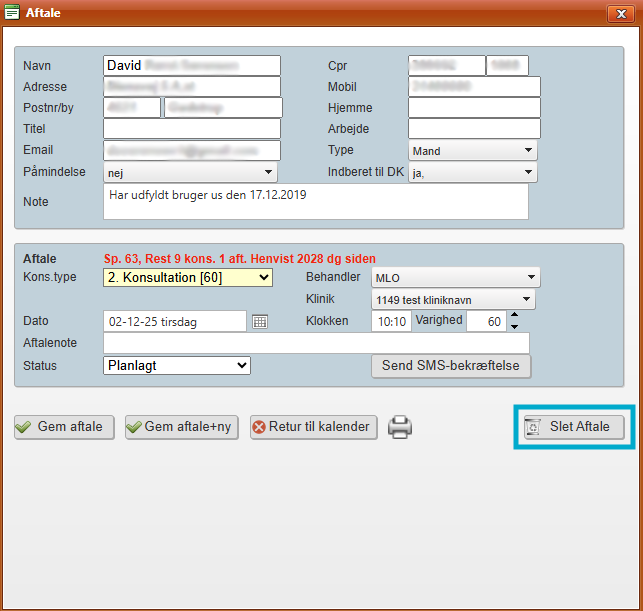
Task: Expand the Indberet til DK dropdown
Action: click(473, 173)
